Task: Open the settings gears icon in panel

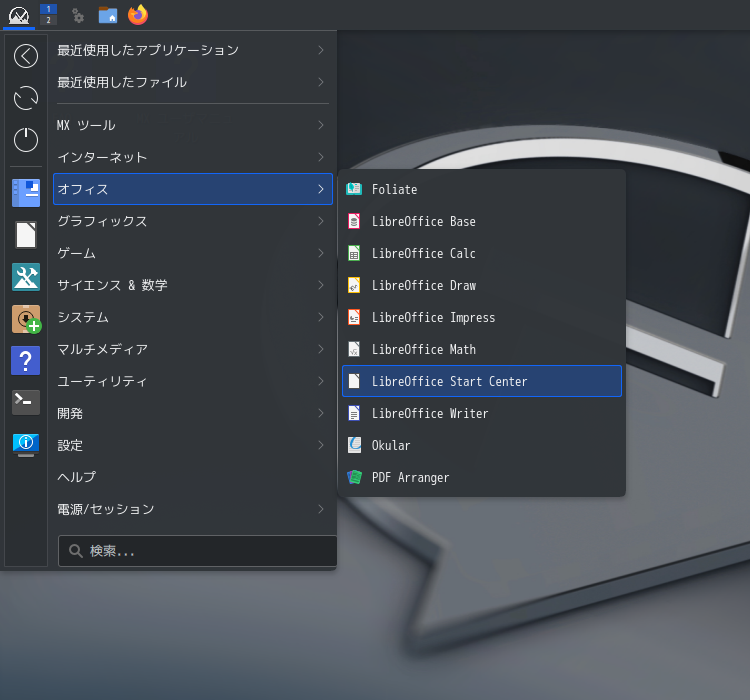Action: (x=77, y=15)
